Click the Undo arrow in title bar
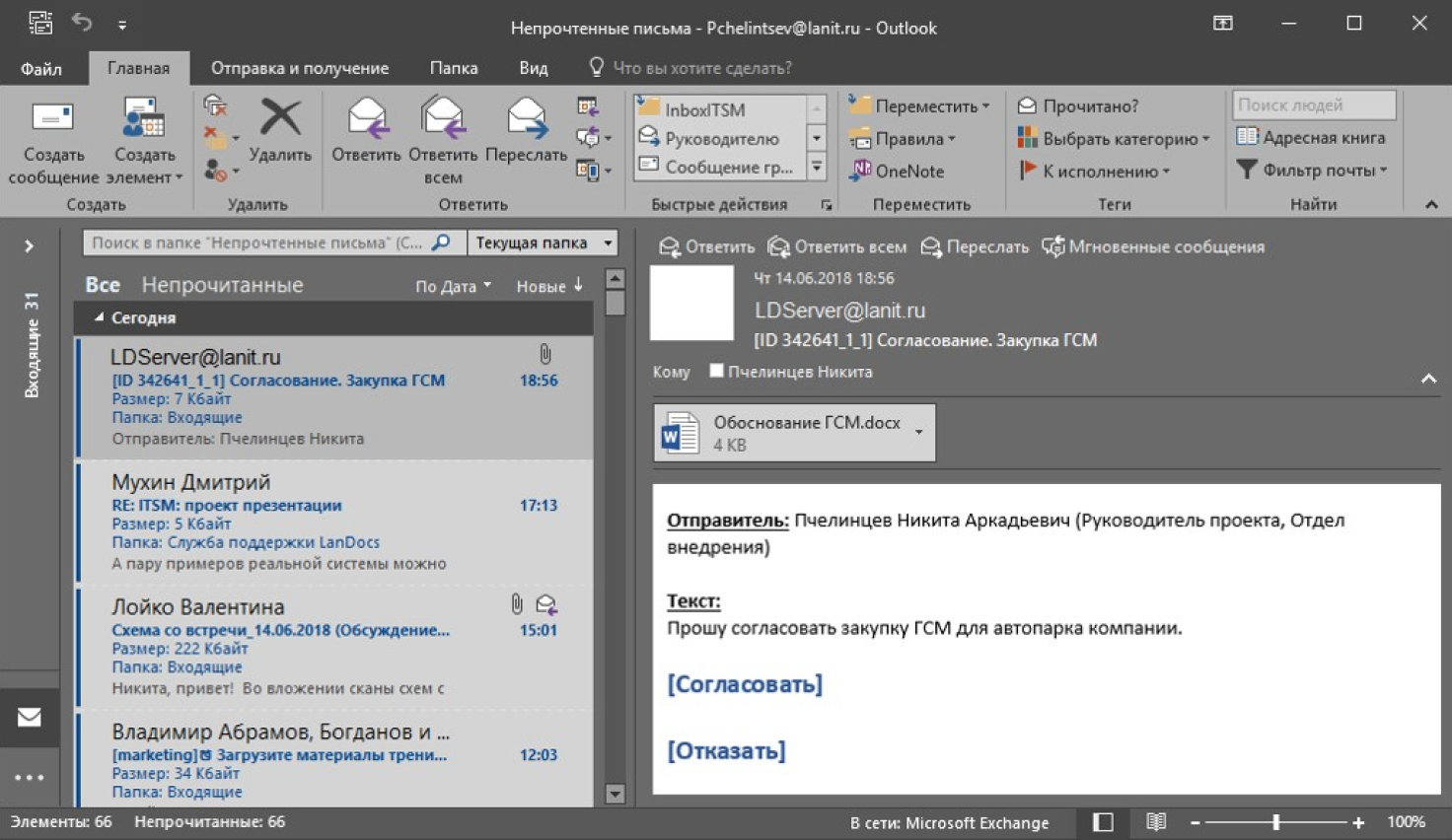Screen dimensions: 1452x840 click(82, 22)
